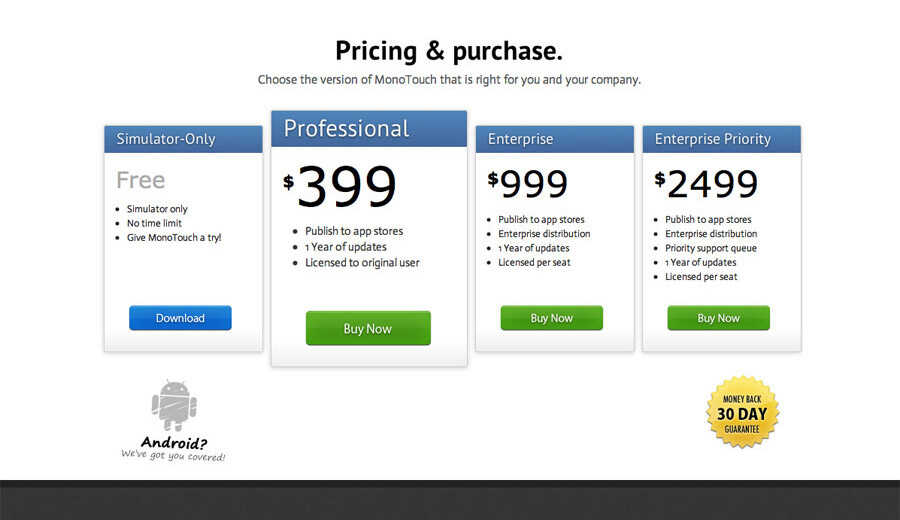Click the Free price label
900x520 pixels.
pos(141,180)
